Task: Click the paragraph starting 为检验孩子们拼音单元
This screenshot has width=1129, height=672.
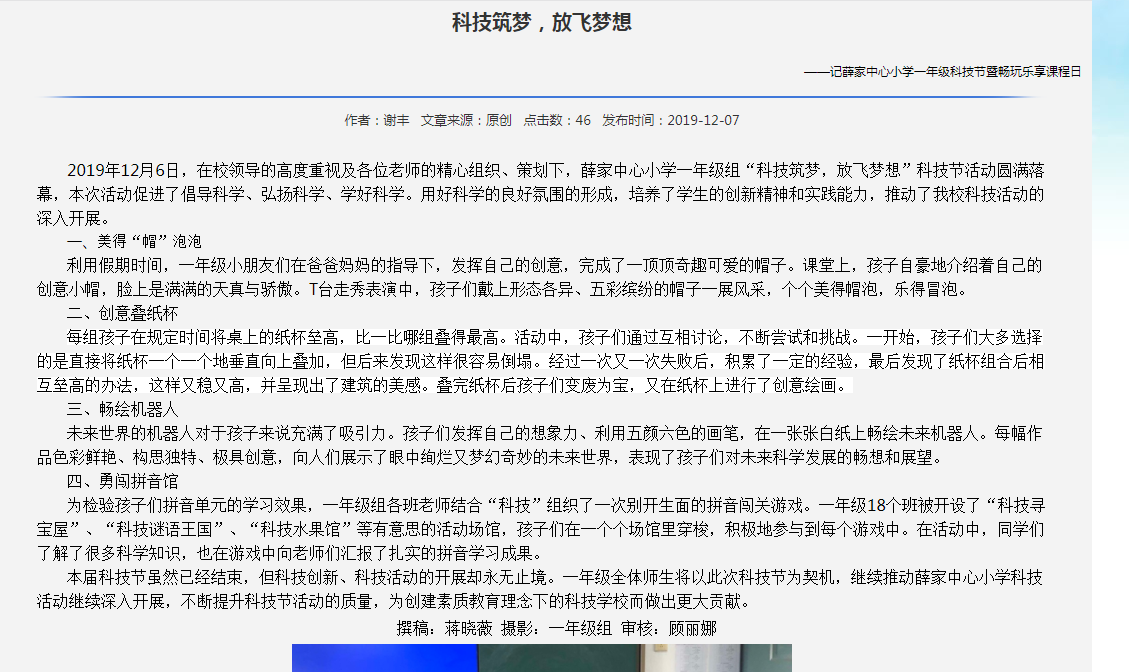Action: tap(540, 529)
